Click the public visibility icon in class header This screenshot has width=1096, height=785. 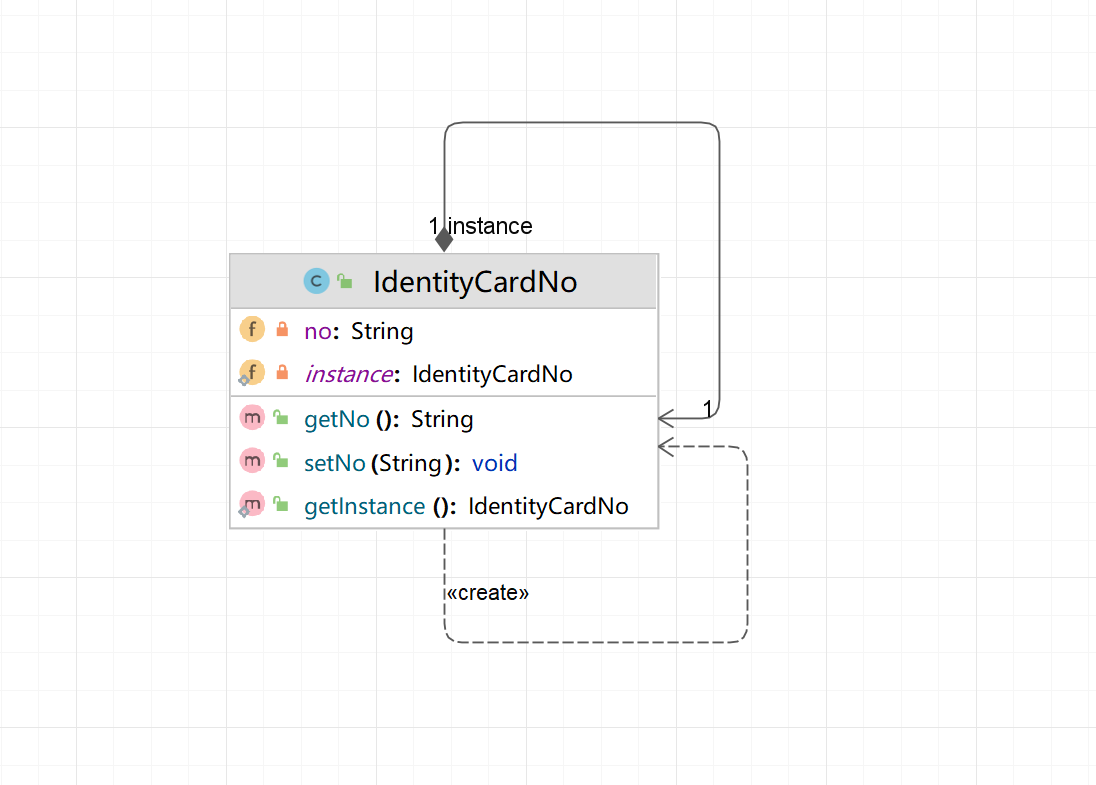[345, 281]
